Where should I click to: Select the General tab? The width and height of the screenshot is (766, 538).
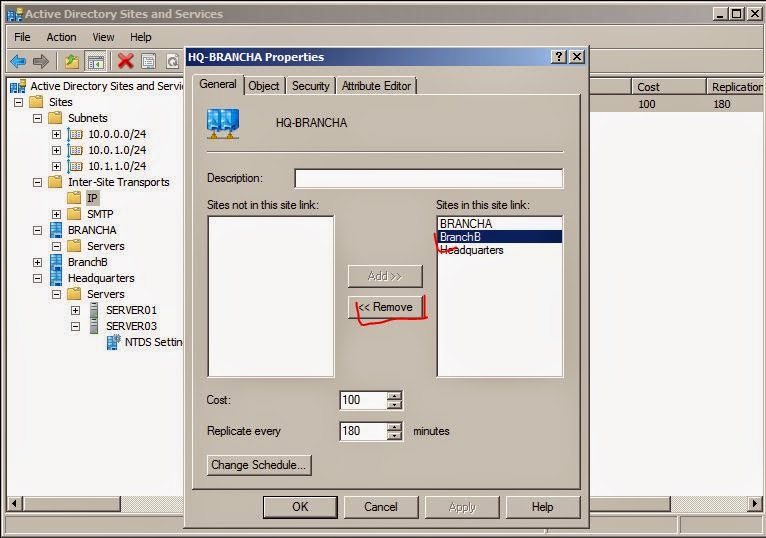point(218,85)
